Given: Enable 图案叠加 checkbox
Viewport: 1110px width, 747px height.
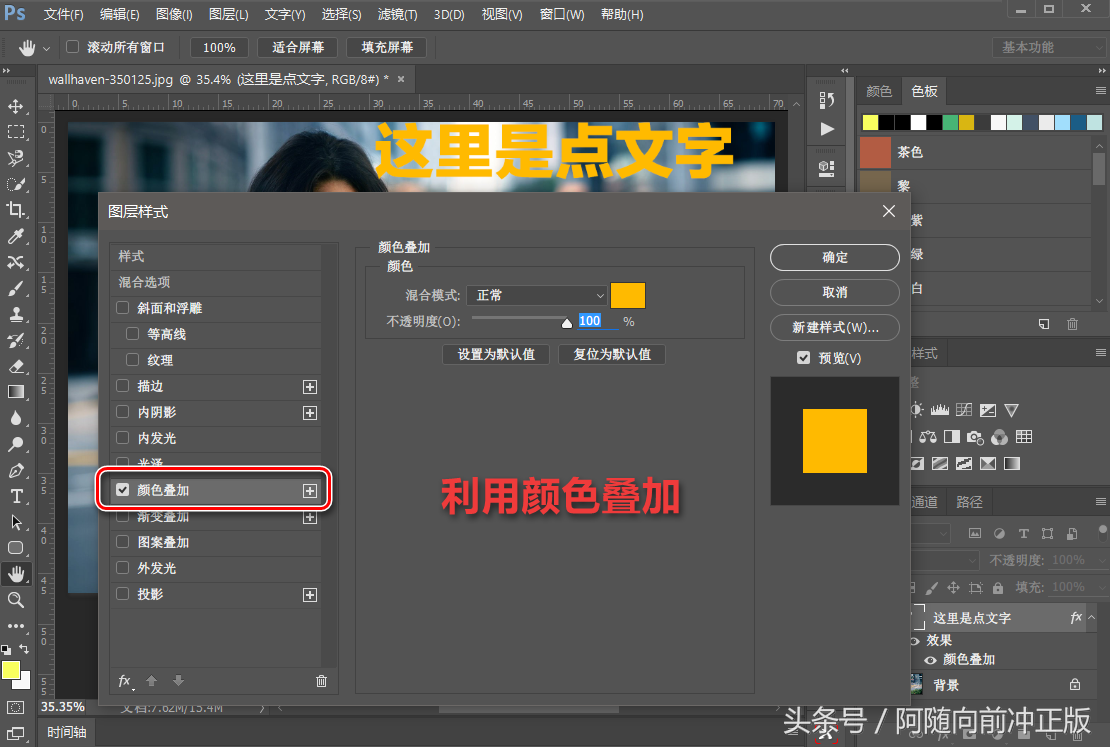Looking at the screenshot, I should click(122, 542).
